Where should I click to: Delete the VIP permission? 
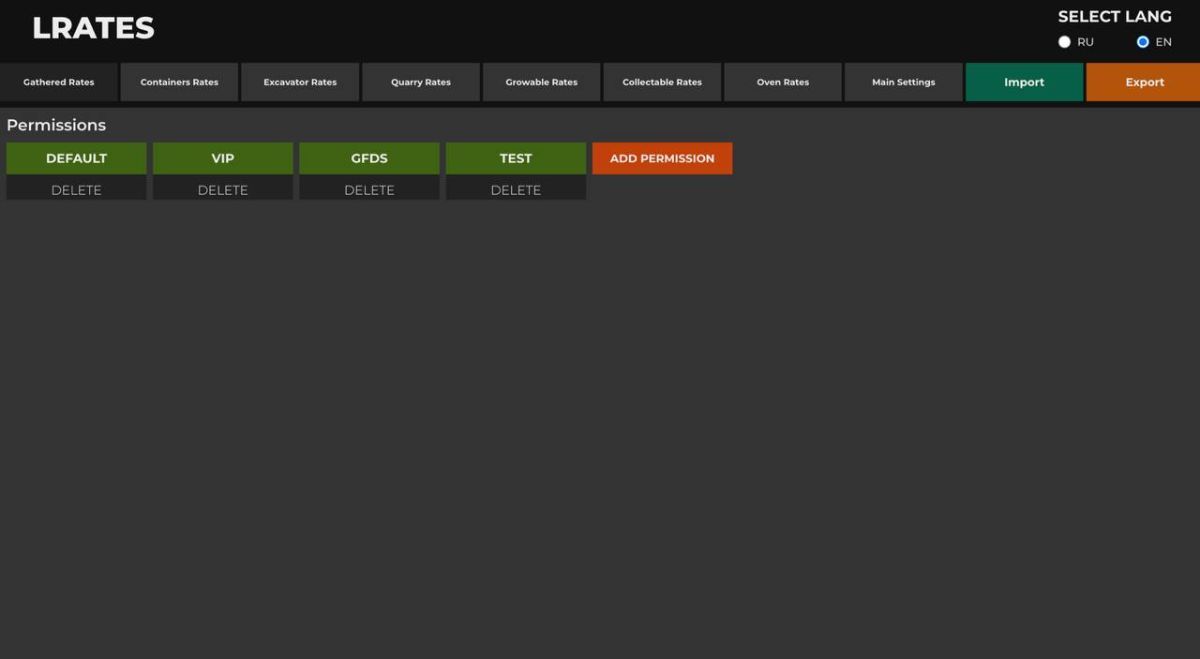[223, 190]
